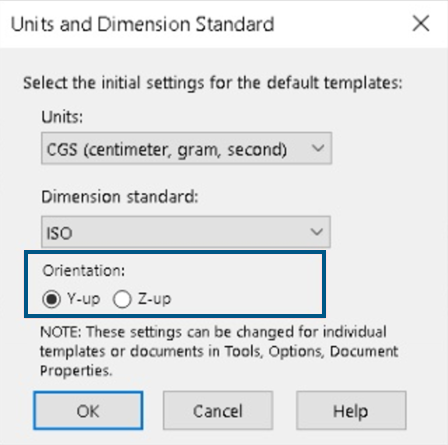The image size is (448, 445).
Task: Open the Dimension standard combo box
Action: click(186, 232)
